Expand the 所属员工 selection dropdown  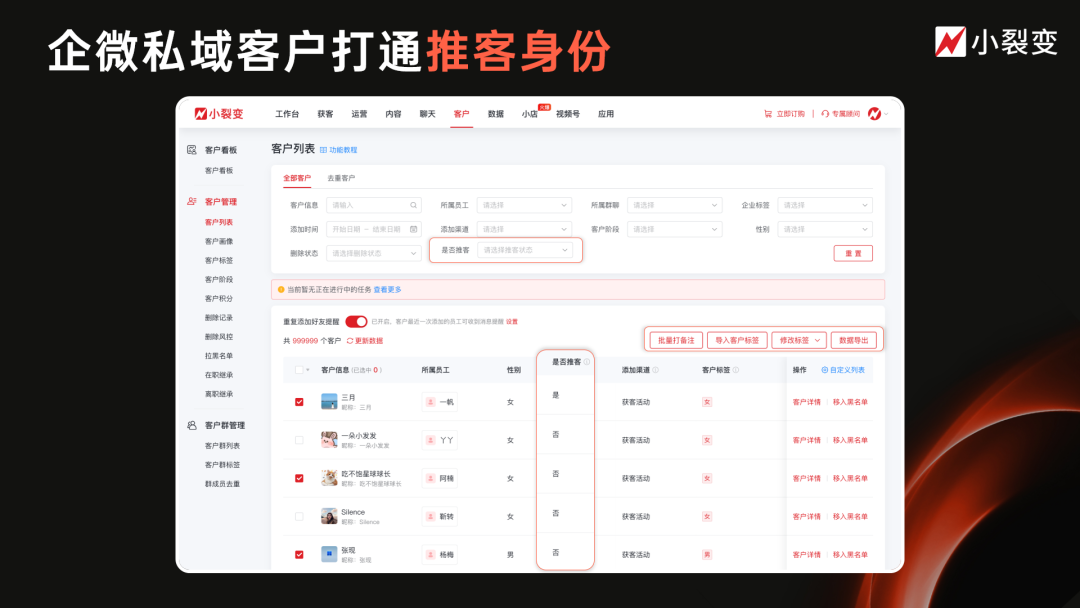coord(522,205)
